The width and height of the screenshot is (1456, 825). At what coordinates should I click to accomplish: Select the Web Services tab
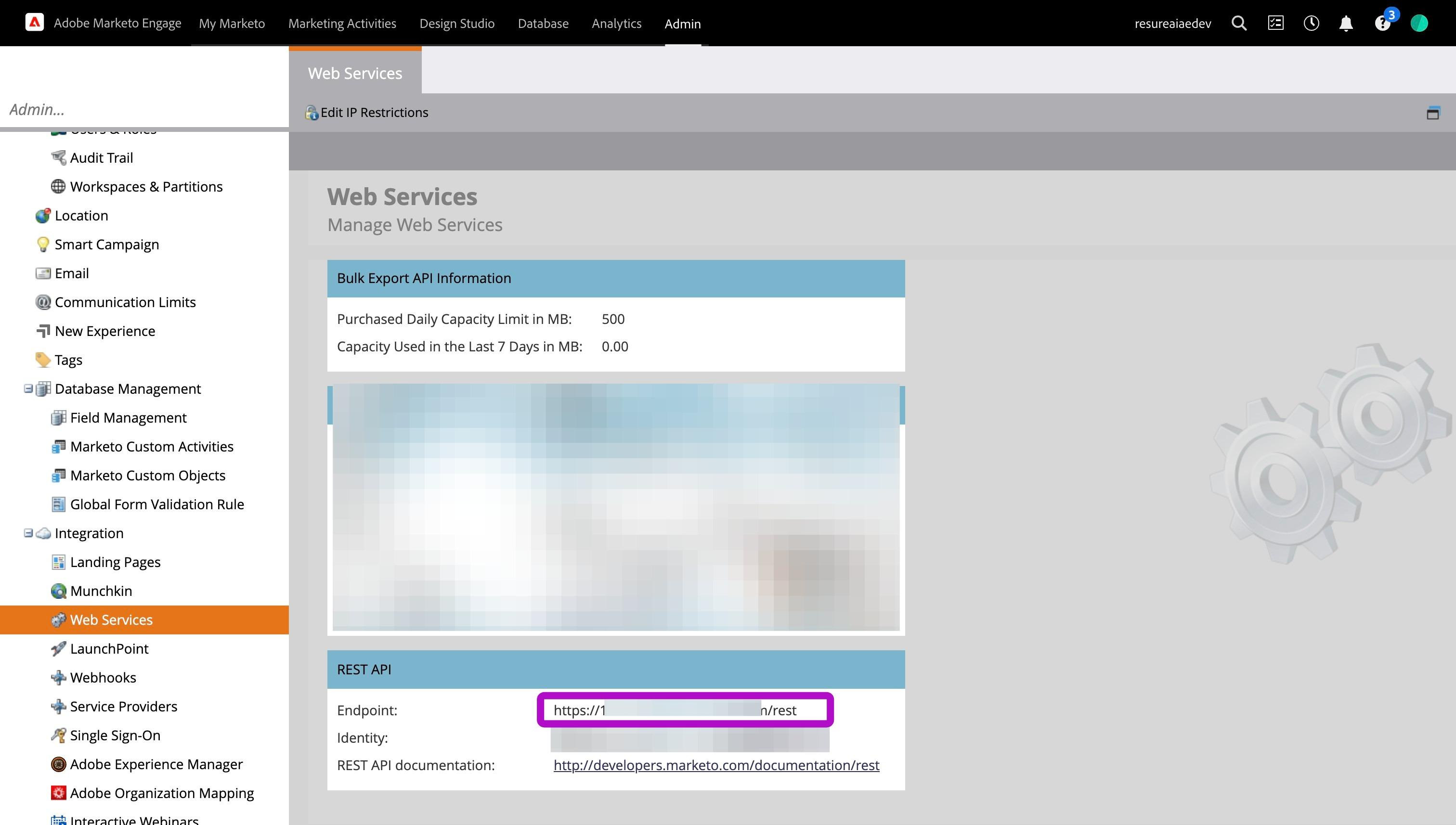(355, 73)
